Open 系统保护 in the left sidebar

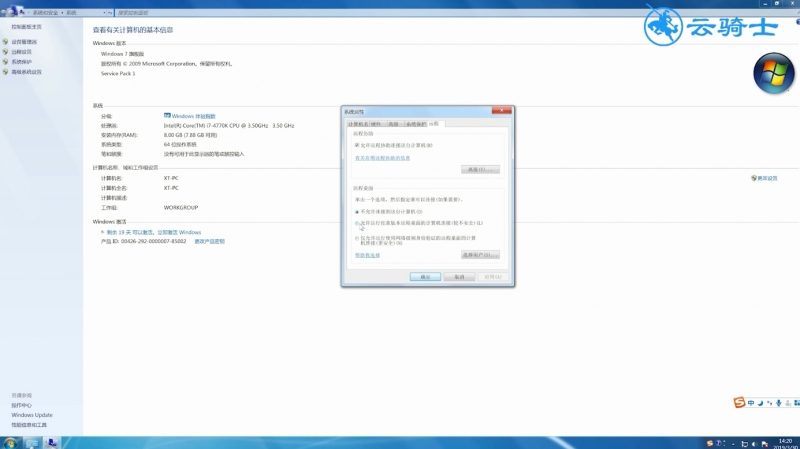click(x=21, y=62)
